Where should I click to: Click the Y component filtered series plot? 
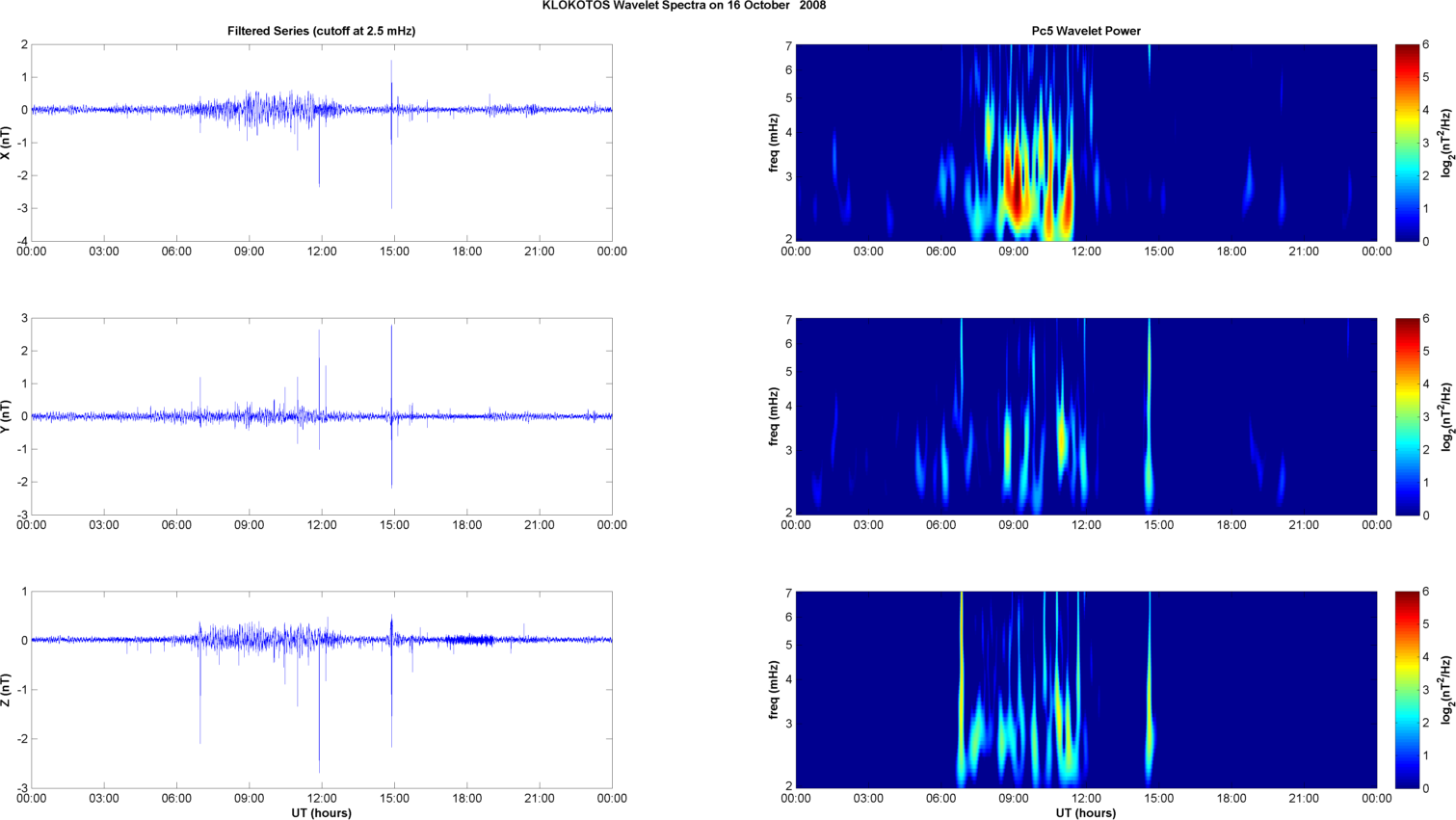[x=322, y=416]
